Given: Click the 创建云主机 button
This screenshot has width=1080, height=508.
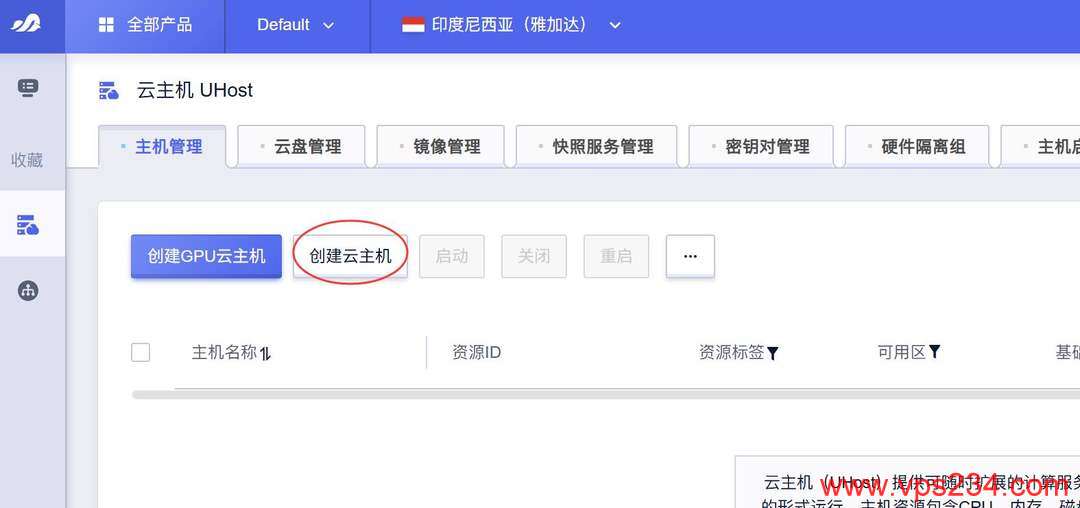Looking at the screenshot, I should pyautogui.click(x=350, y=256).
